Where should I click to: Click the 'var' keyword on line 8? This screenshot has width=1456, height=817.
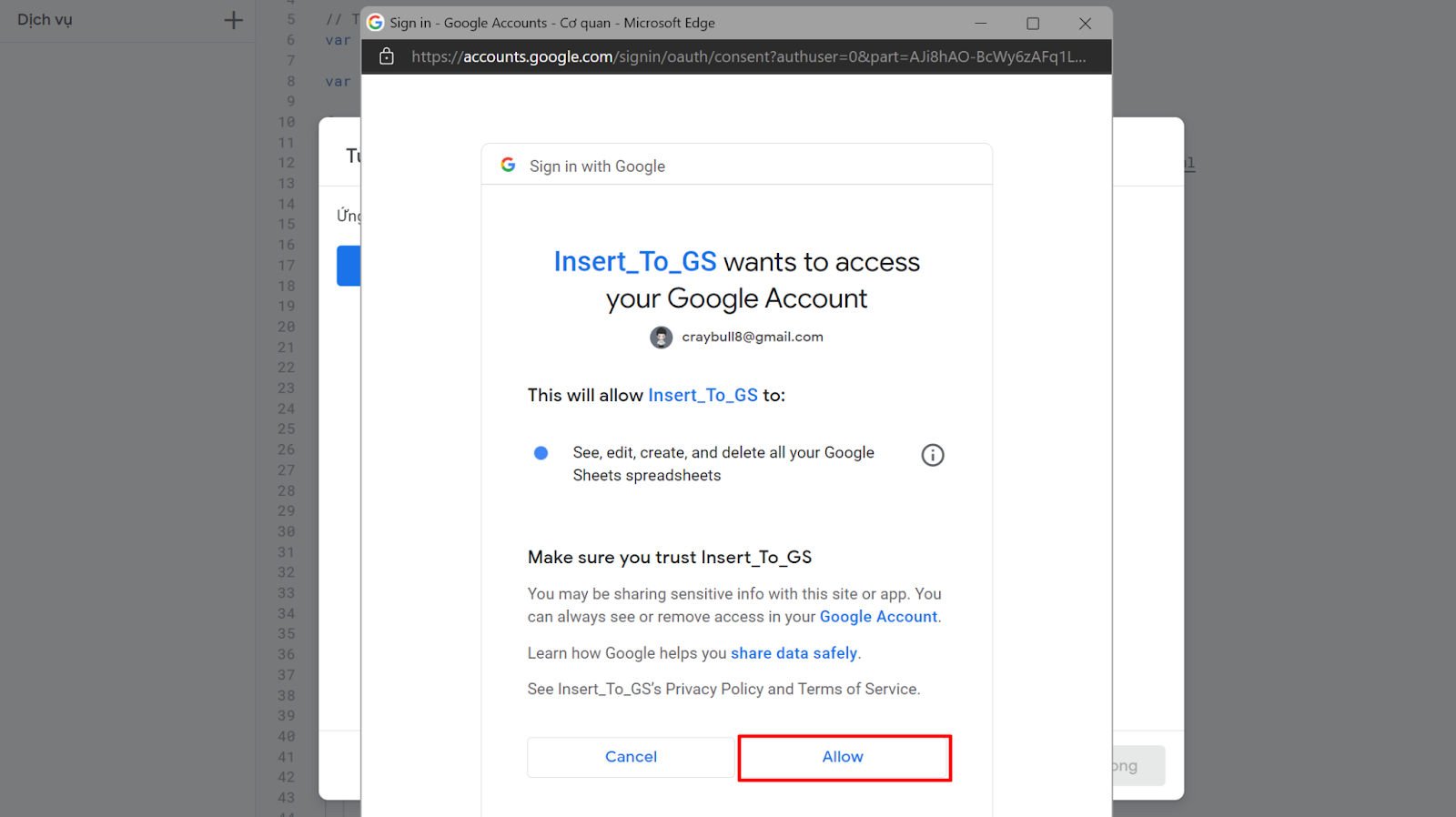click(x=338, y=81)
